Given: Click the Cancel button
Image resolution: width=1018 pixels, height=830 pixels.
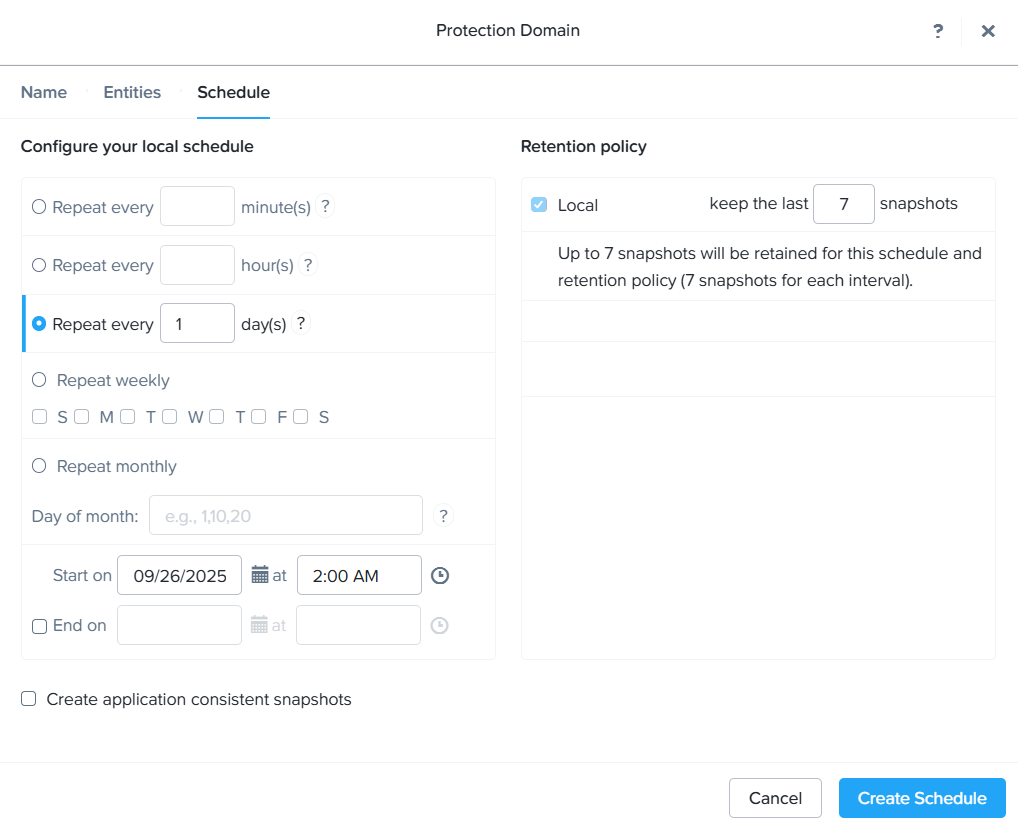Looking at the screenshot, I should click(x=775, y=798).
